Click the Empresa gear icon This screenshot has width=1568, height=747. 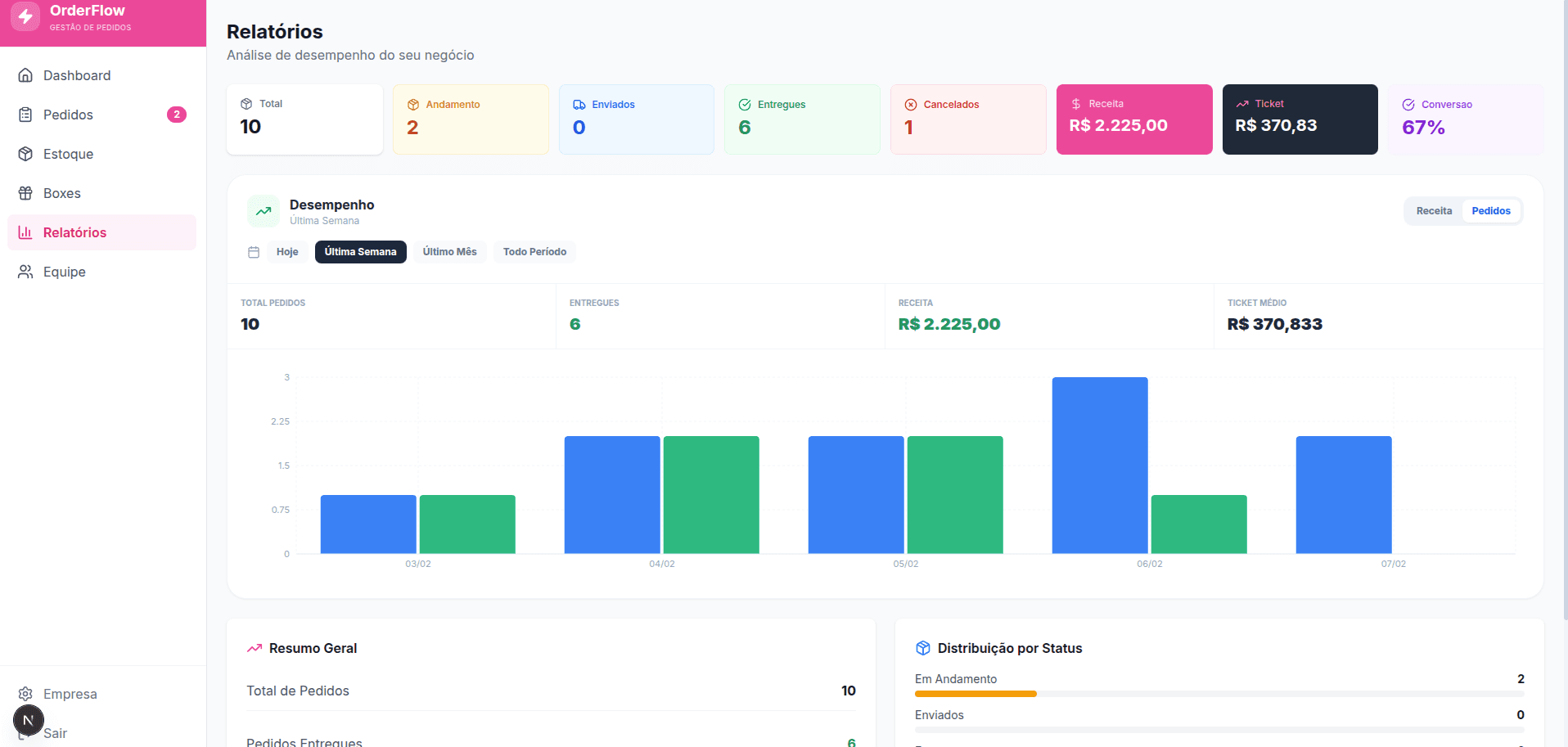pyautogui.click(x=25, y=694)
